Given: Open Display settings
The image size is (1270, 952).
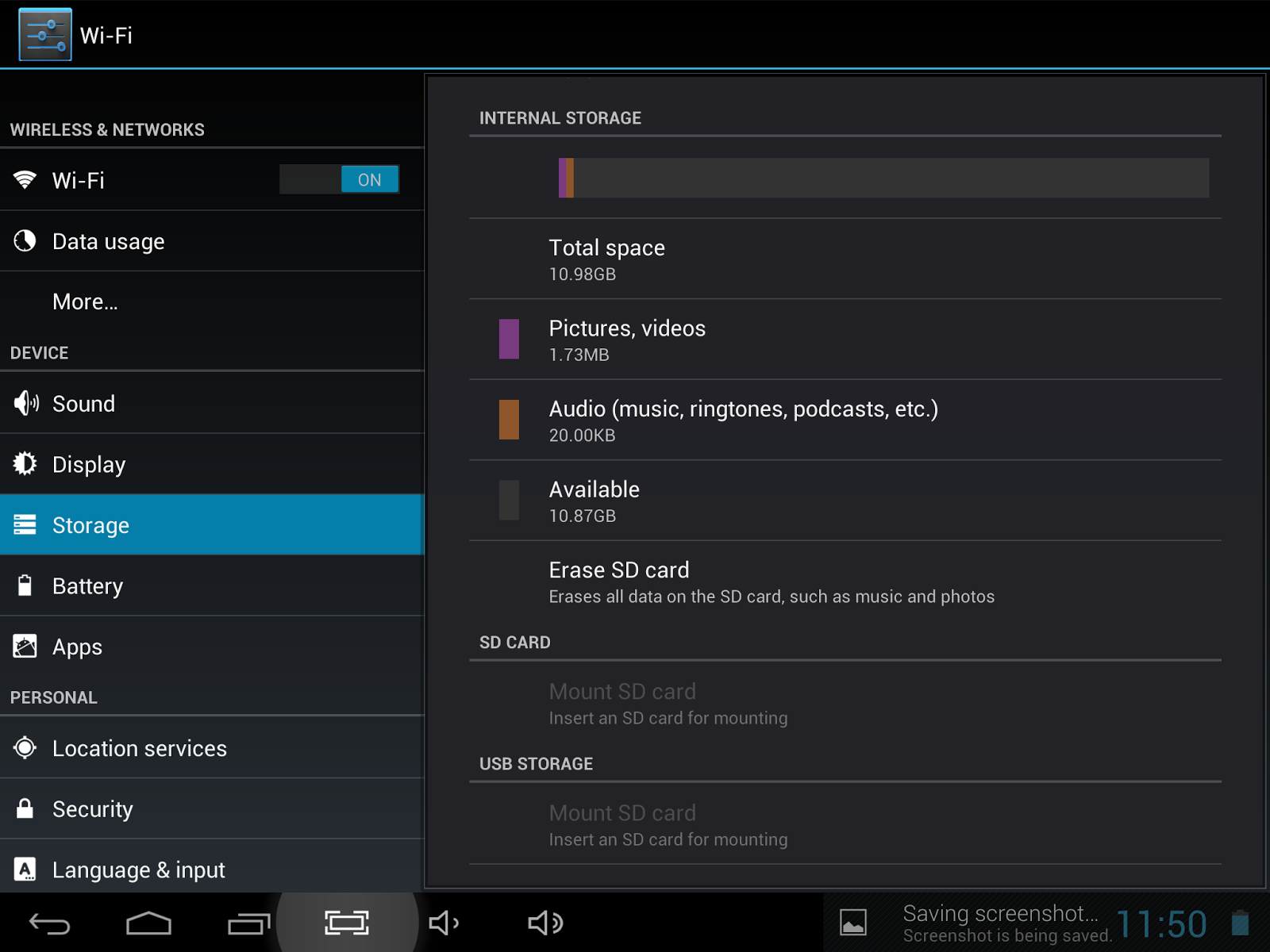Looking at the screenshot, I should click(212, 464).
